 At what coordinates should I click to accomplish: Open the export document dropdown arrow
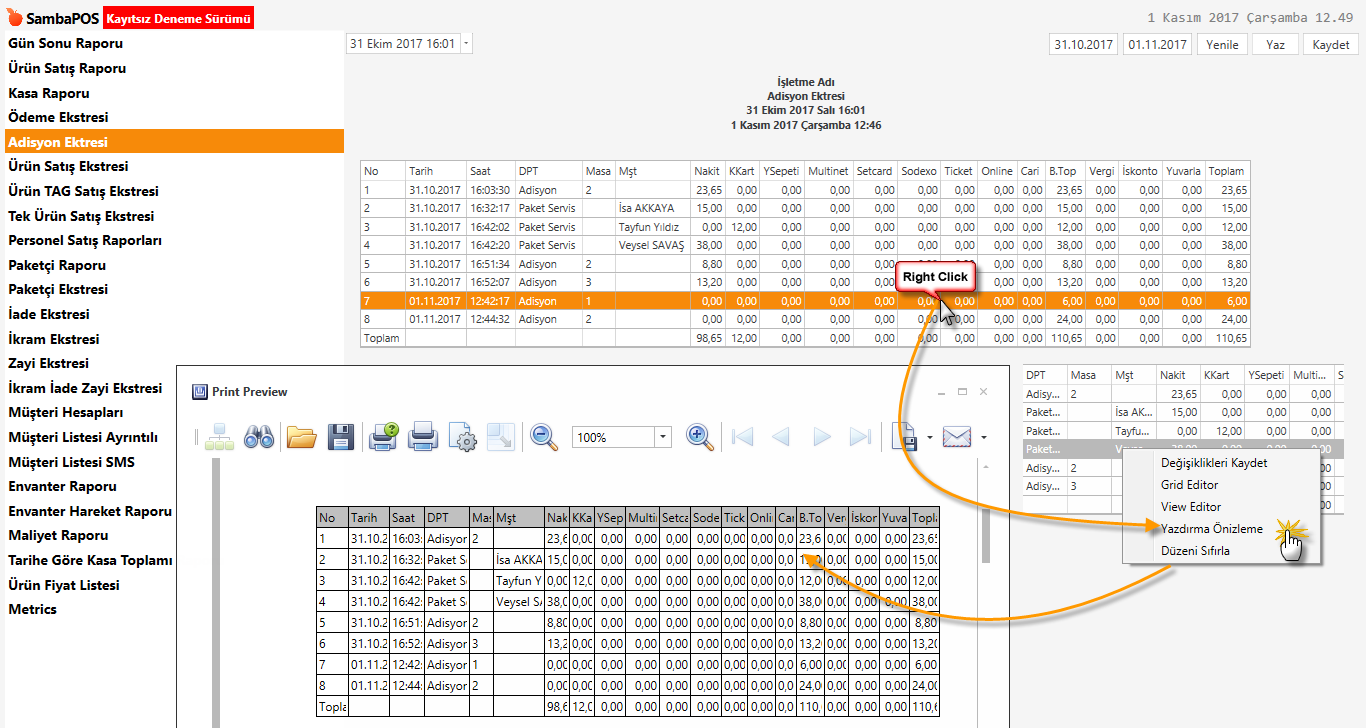click(930, 437)
